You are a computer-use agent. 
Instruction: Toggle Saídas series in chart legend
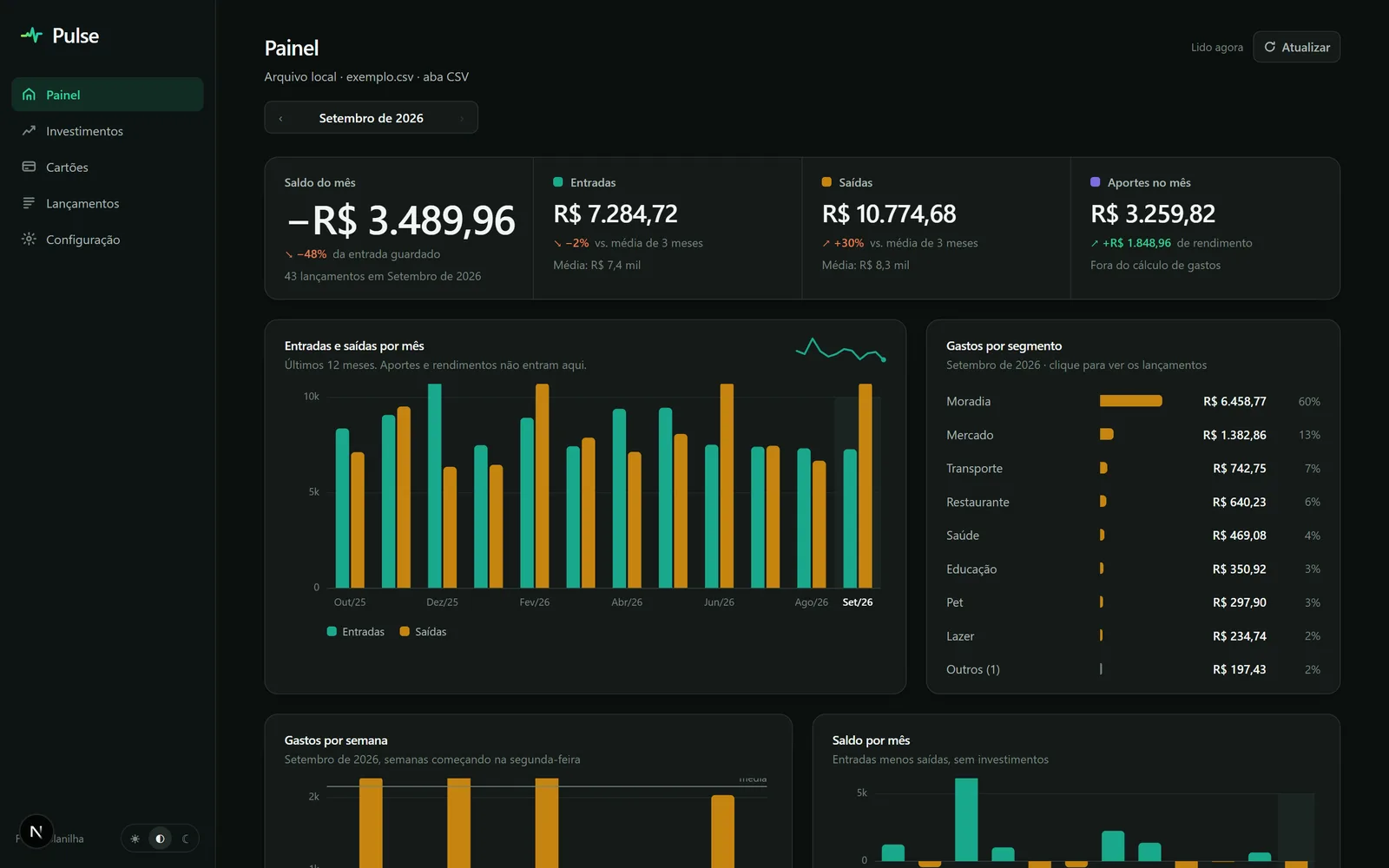[x=423, y=632]
